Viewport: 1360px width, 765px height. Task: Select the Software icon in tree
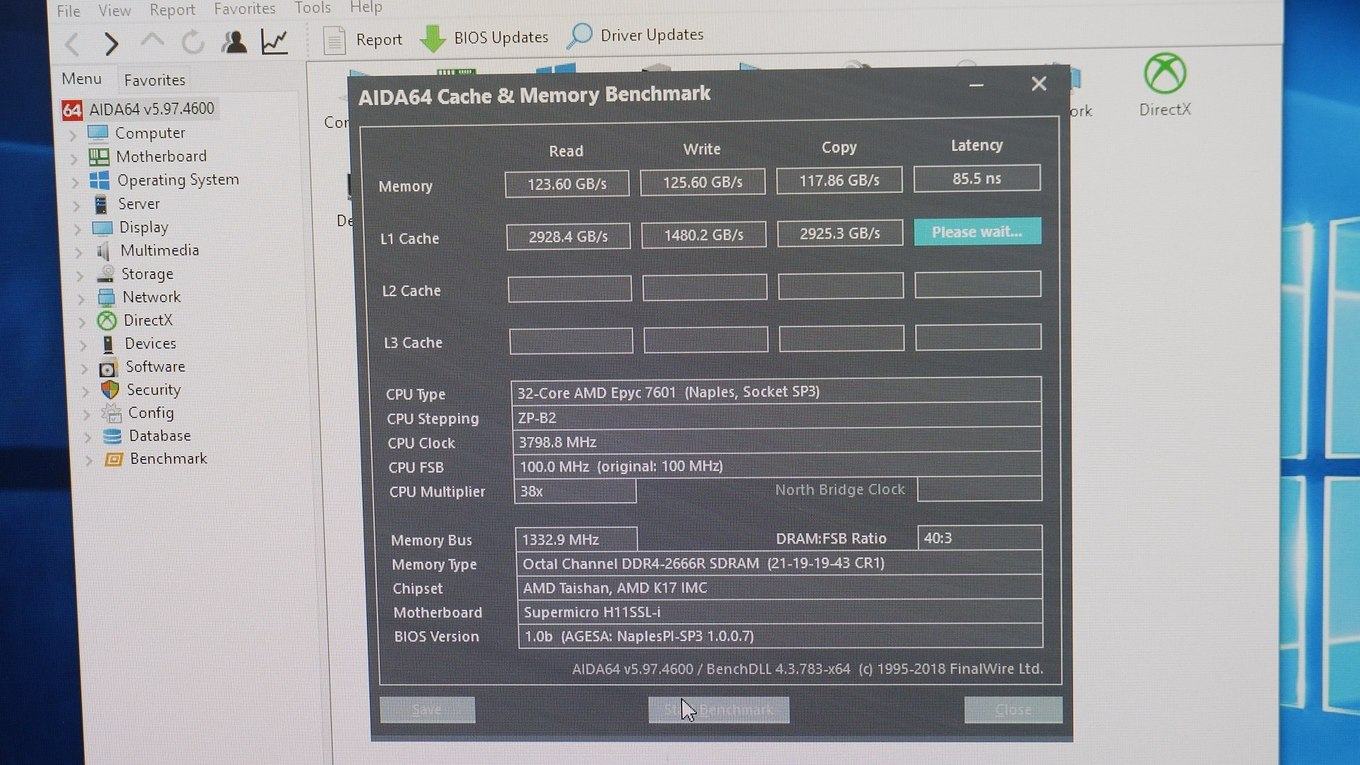(108, 367)
